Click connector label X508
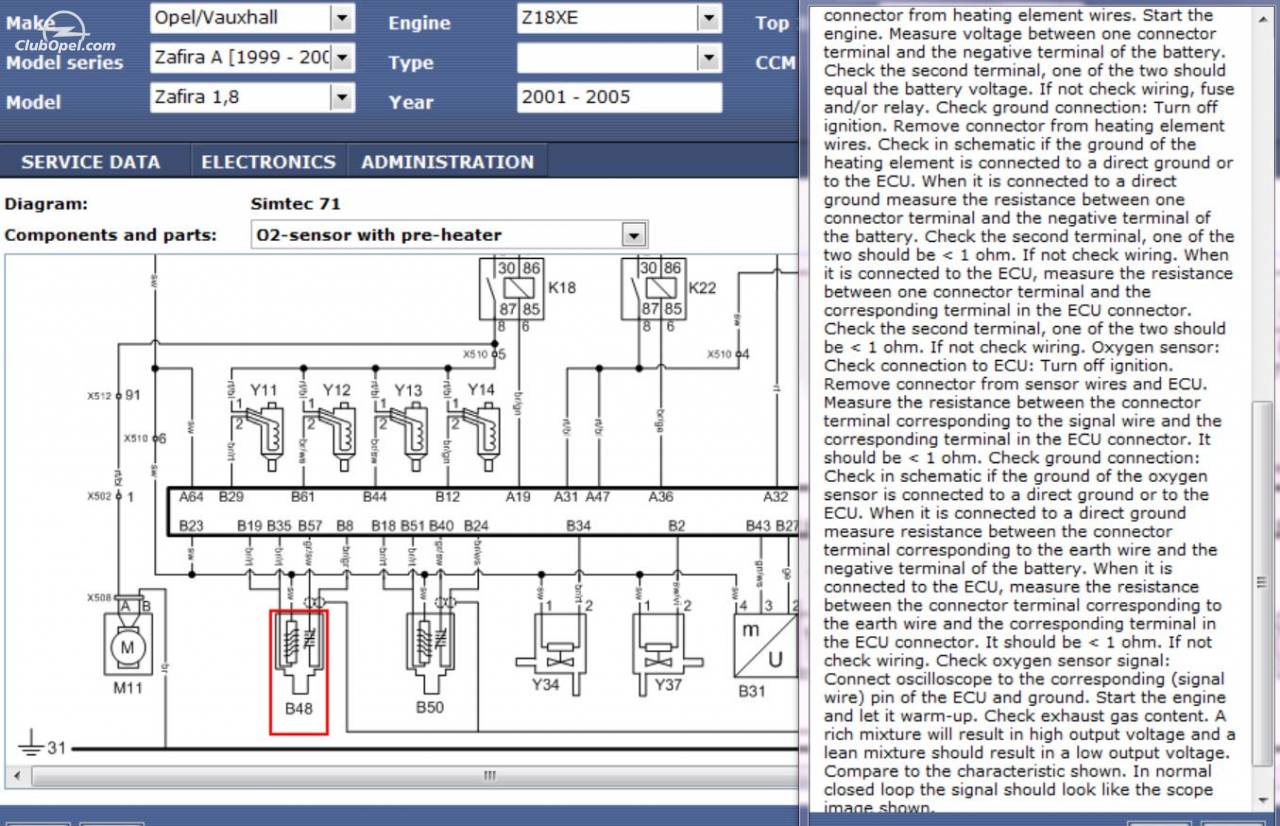1280x826 pixels. coord(100,597)
